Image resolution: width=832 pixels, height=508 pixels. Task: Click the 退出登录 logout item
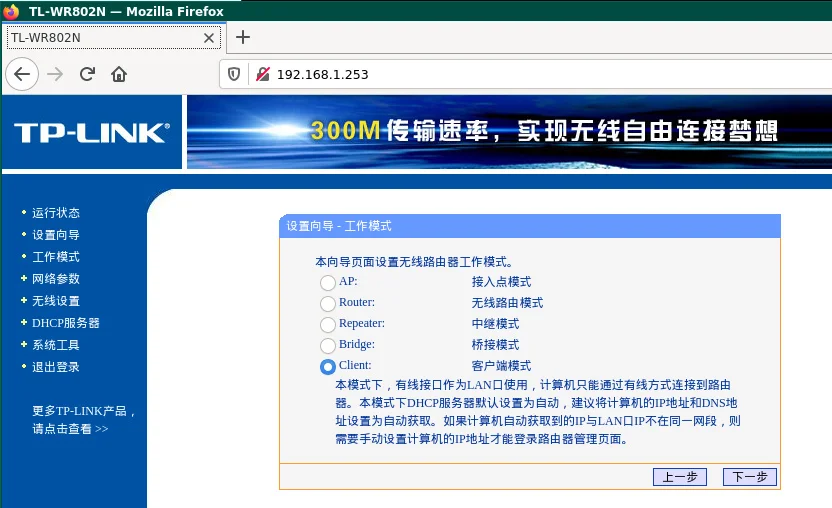55,367
